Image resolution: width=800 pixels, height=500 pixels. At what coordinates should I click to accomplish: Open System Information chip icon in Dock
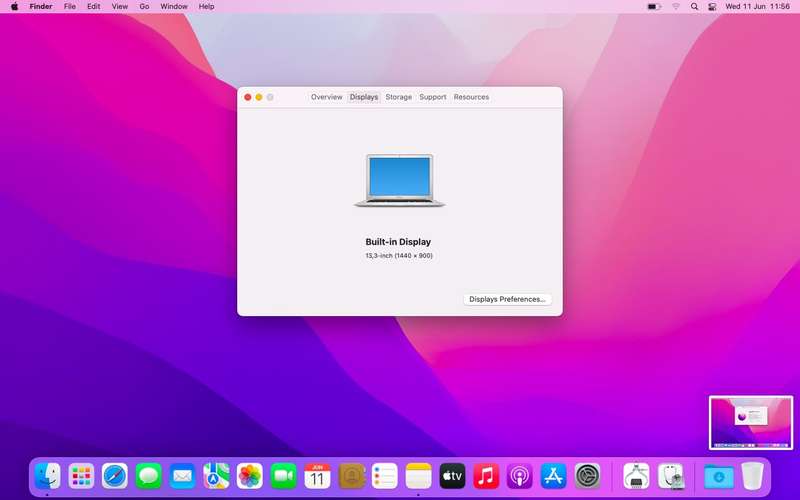click(x=636, y=476)
